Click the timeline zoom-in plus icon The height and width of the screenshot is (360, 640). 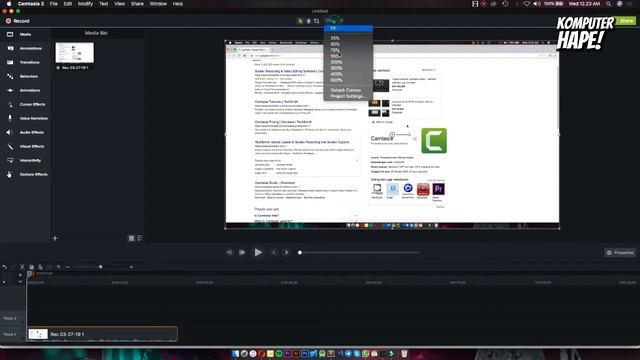(x=131, y=267)
